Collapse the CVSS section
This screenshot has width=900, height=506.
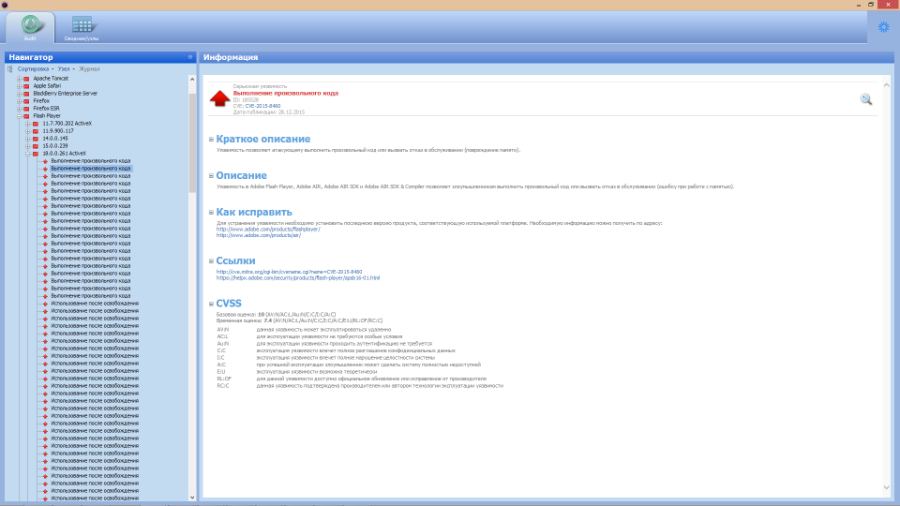[x=211, y=304]
